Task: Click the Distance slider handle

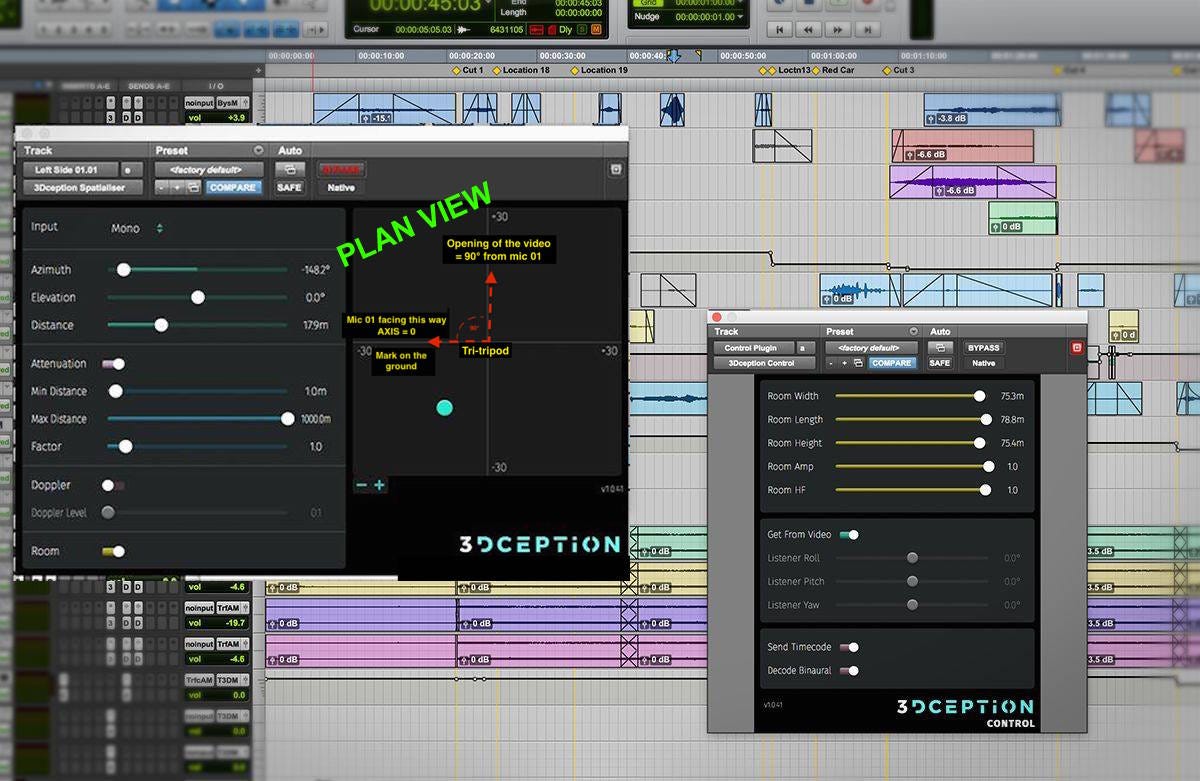Action: [x=161, y=325]
